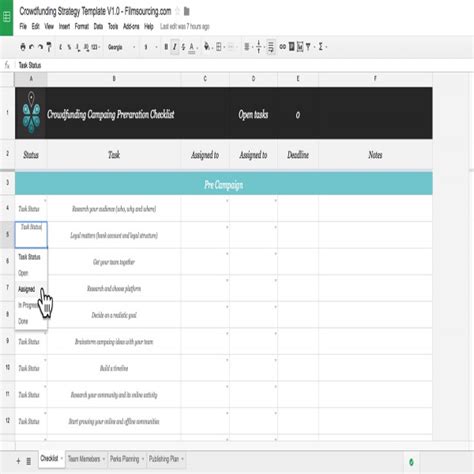Click the green Sheets home icon
The height and width of the screenshot is (474, 474).
[x=7, y=17]
